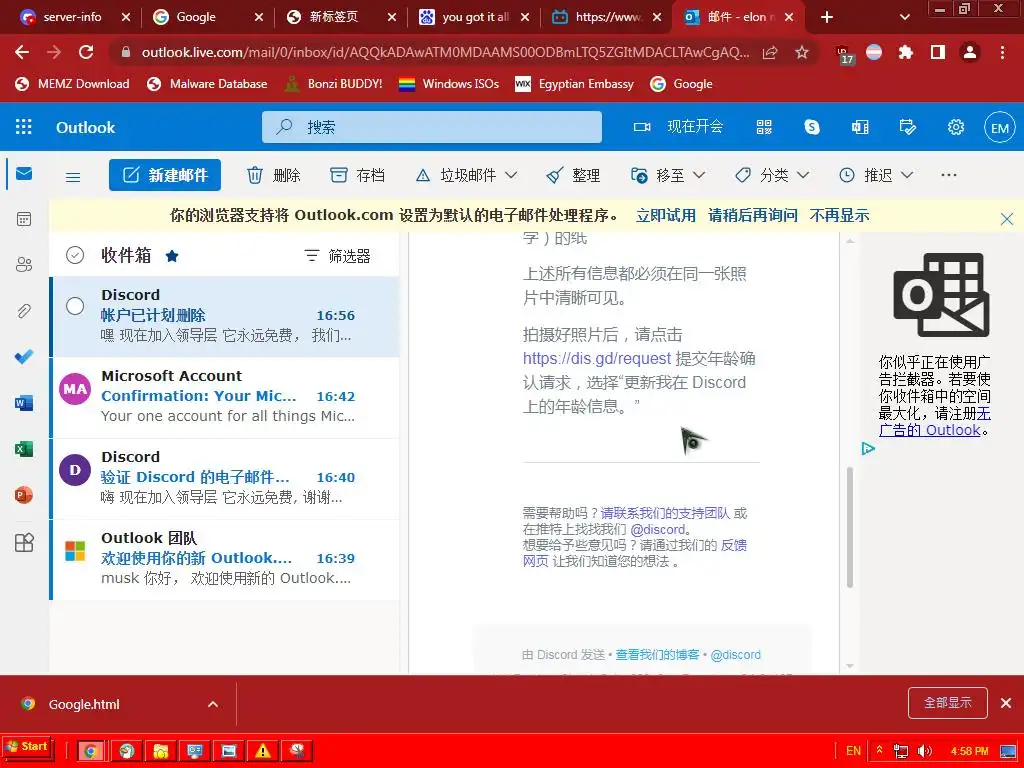Expand the Move to dropdown arrow
Image resolution: width=1024 pixels, height=768 pixels.
(699, 175)
